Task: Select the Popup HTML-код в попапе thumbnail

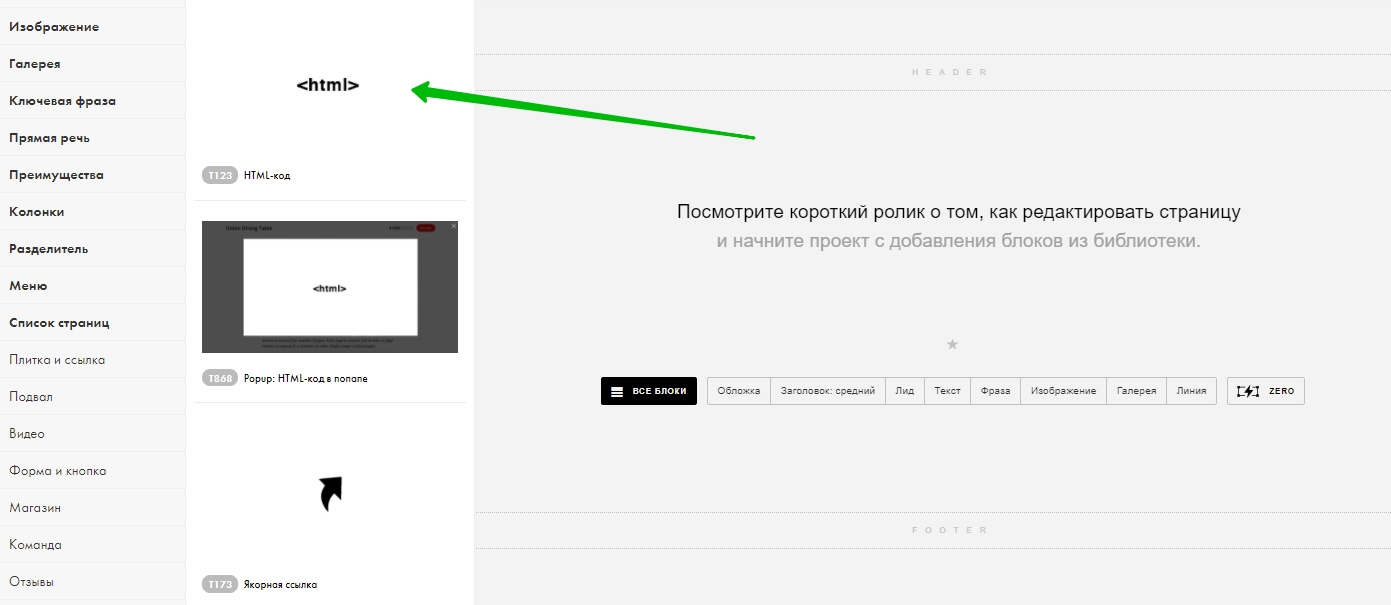Action: [330, 287]
